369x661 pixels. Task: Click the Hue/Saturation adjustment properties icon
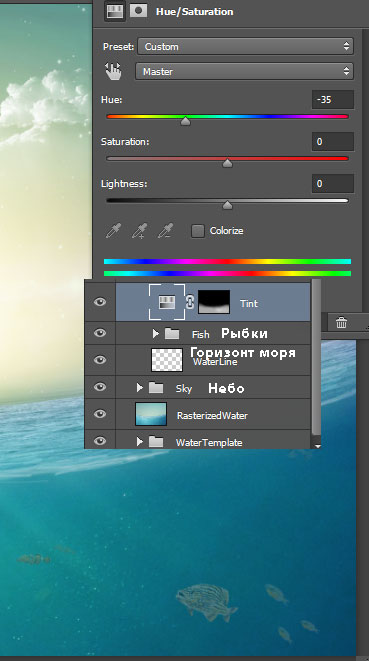point(115,11)
